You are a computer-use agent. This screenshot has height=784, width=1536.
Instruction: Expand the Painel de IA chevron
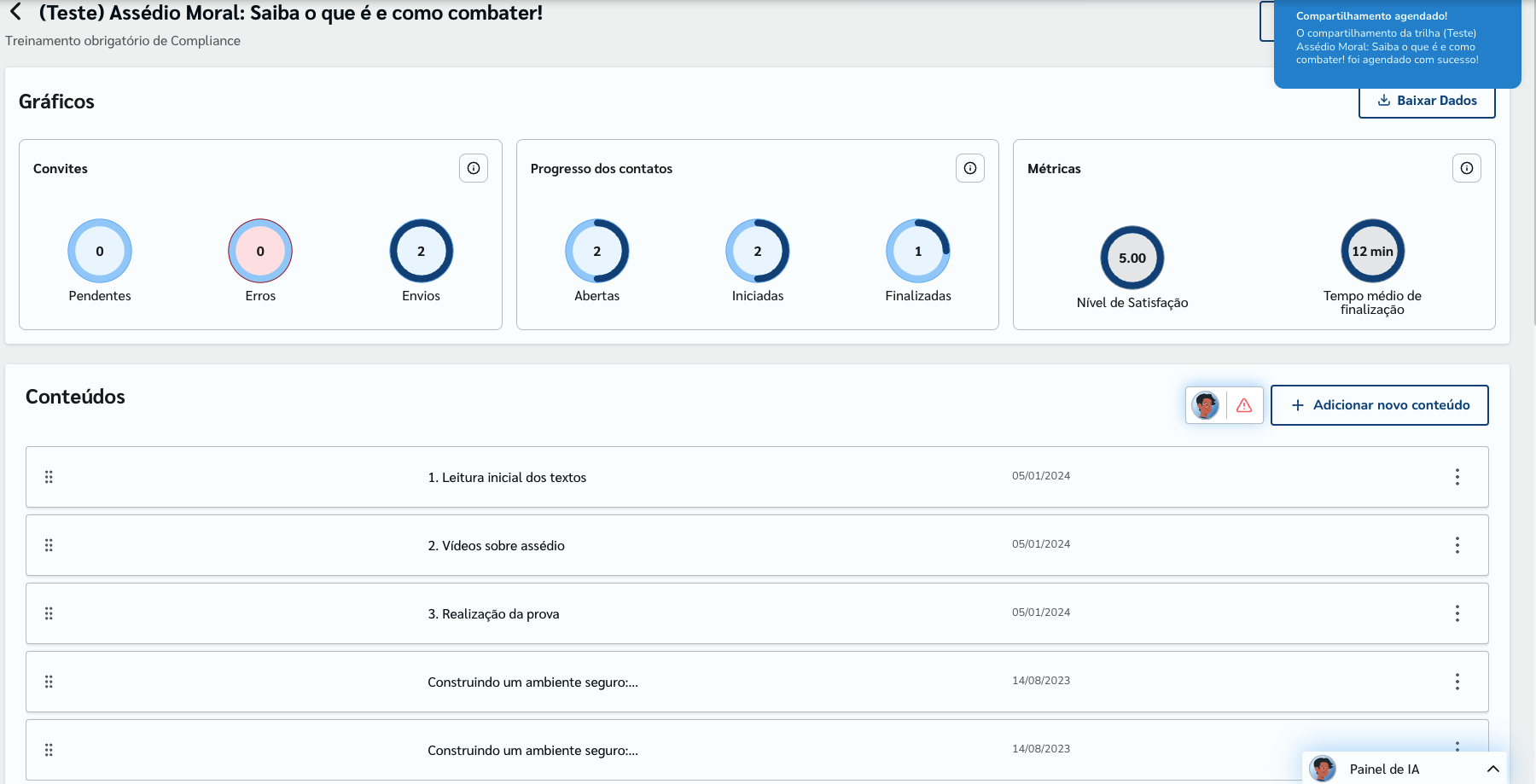click(1493, 769)
